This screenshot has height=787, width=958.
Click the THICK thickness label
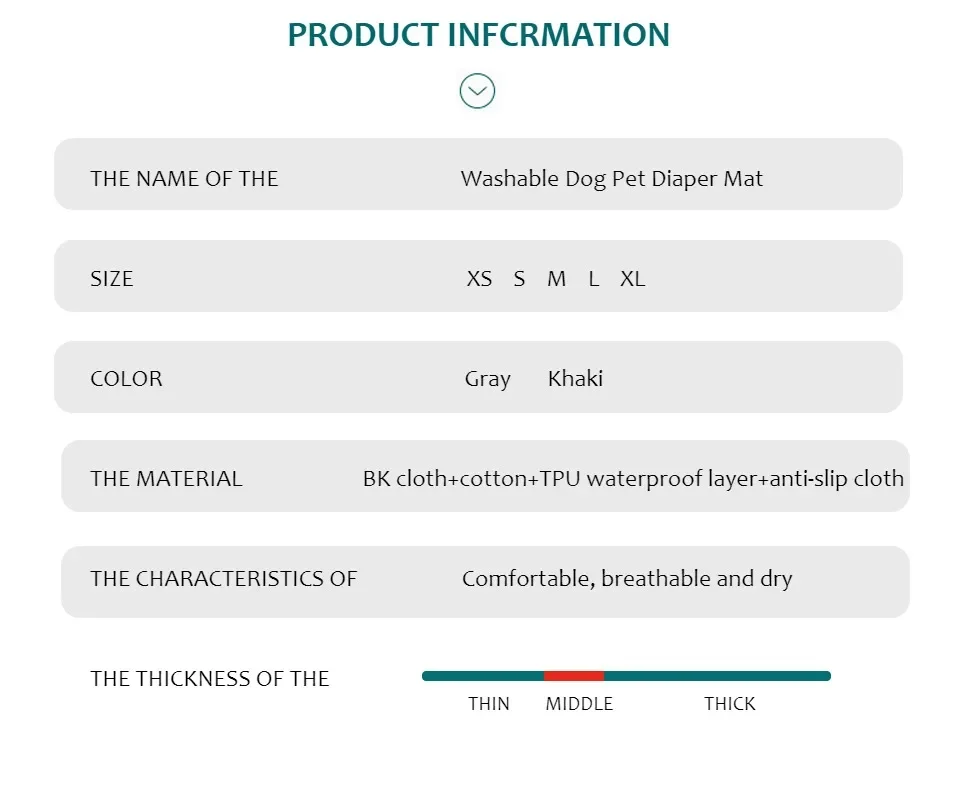click(729, 704)
